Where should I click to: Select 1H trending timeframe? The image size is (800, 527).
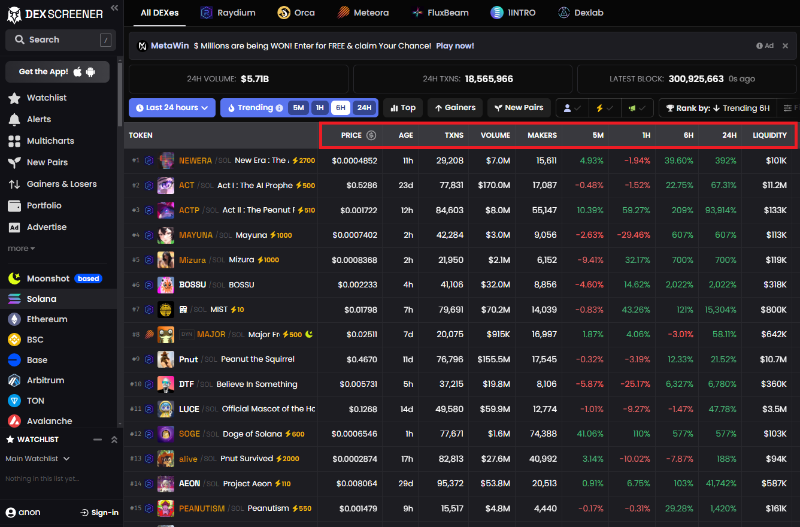click(320, 108)
